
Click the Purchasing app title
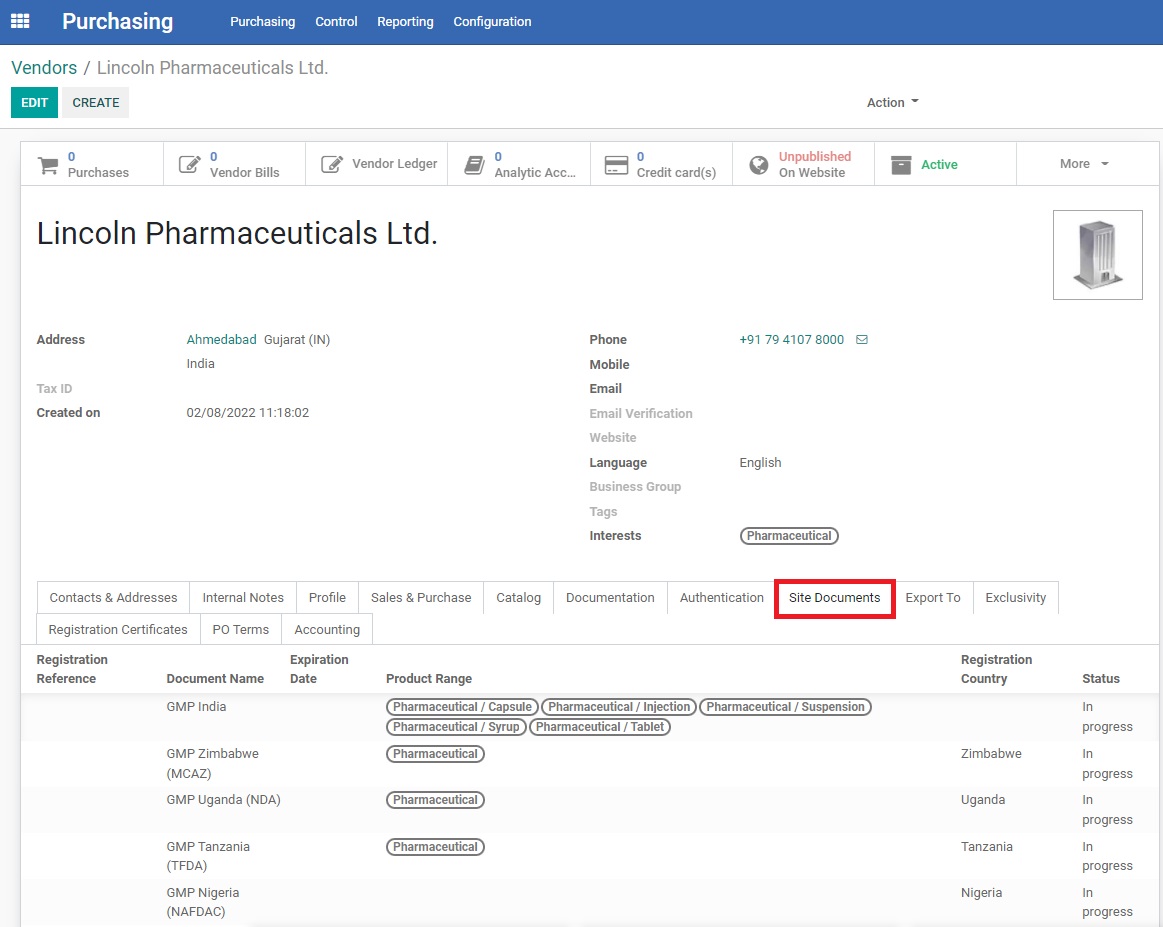click(x=117, y=22)
